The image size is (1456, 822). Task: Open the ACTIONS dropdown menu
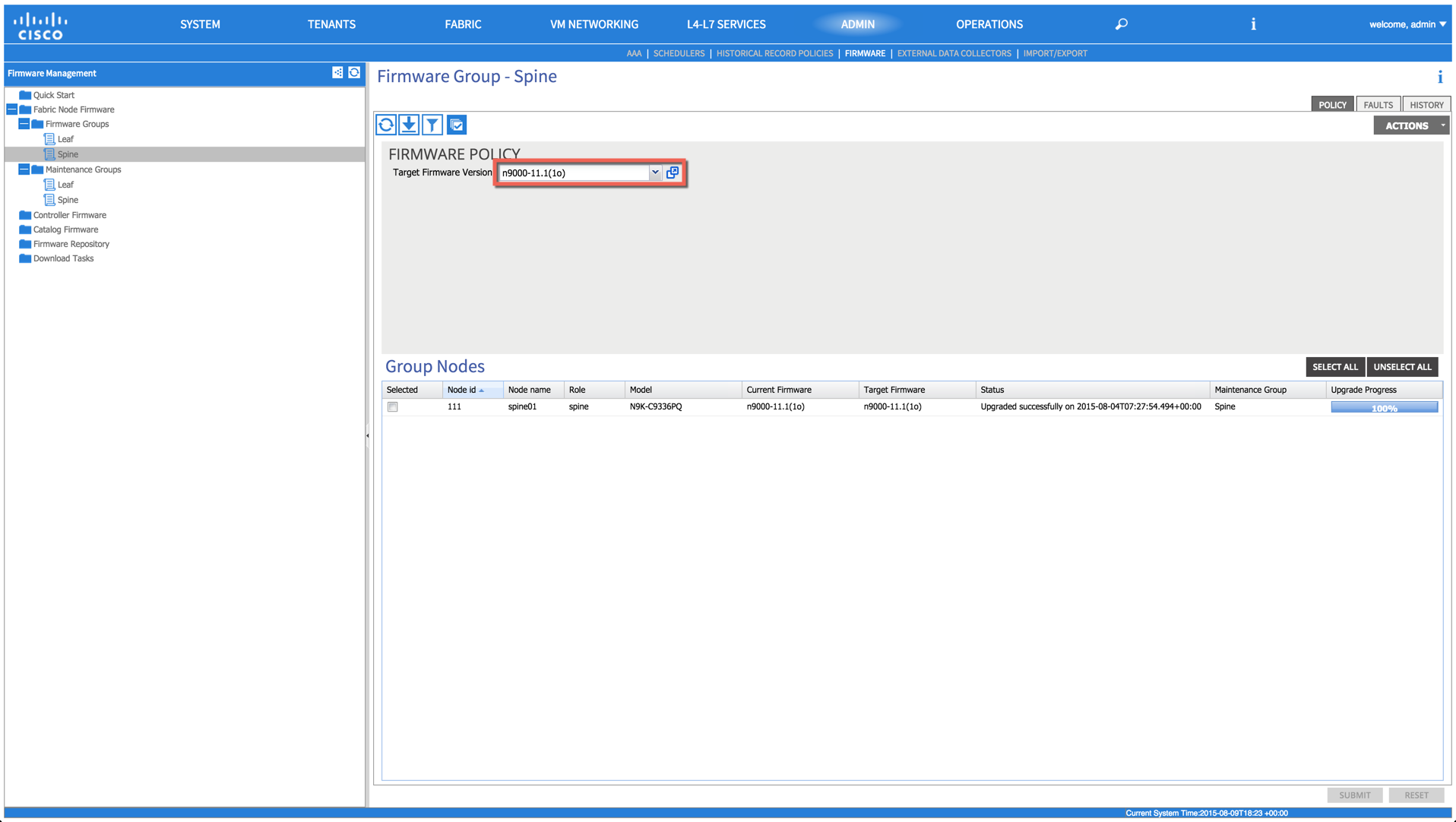pos(1411,125)
